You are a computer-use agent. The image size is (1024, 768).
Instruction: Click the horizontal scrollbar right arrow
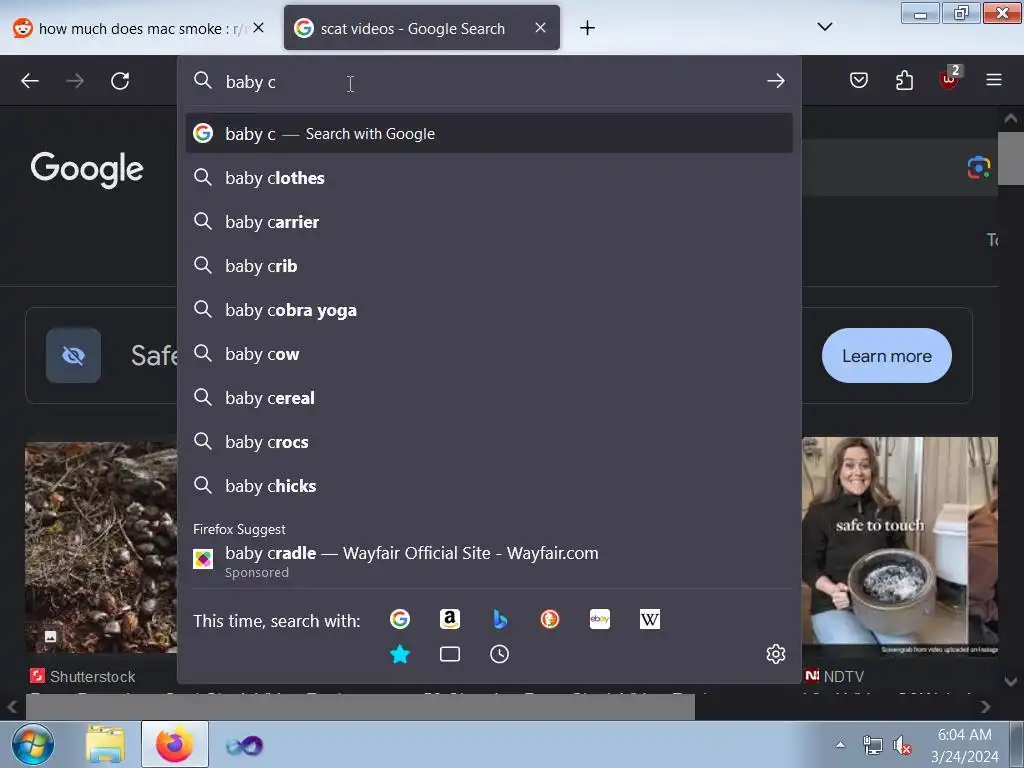(985, 707)
